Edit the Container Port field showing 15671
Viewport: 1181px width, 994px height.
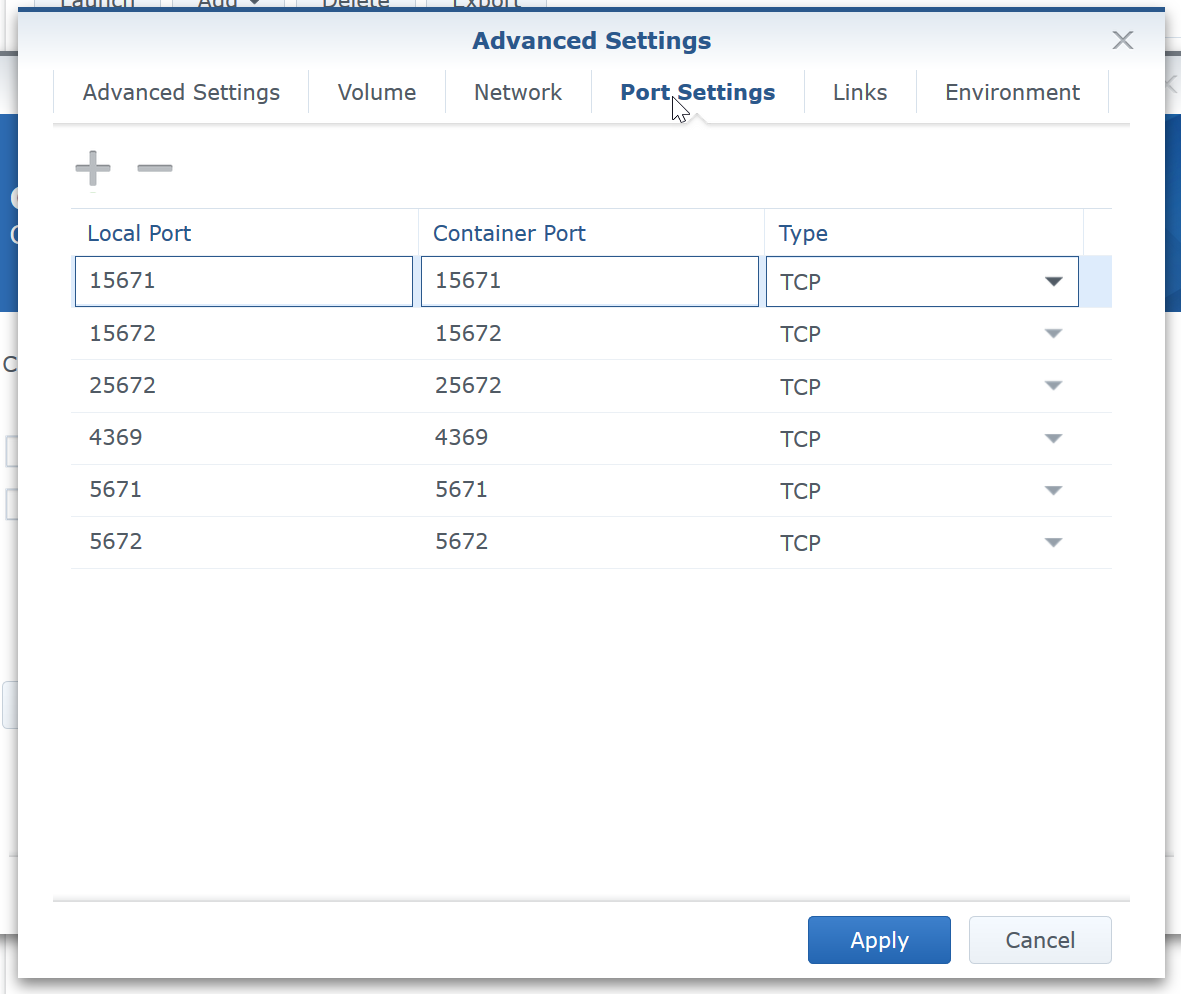589,281
